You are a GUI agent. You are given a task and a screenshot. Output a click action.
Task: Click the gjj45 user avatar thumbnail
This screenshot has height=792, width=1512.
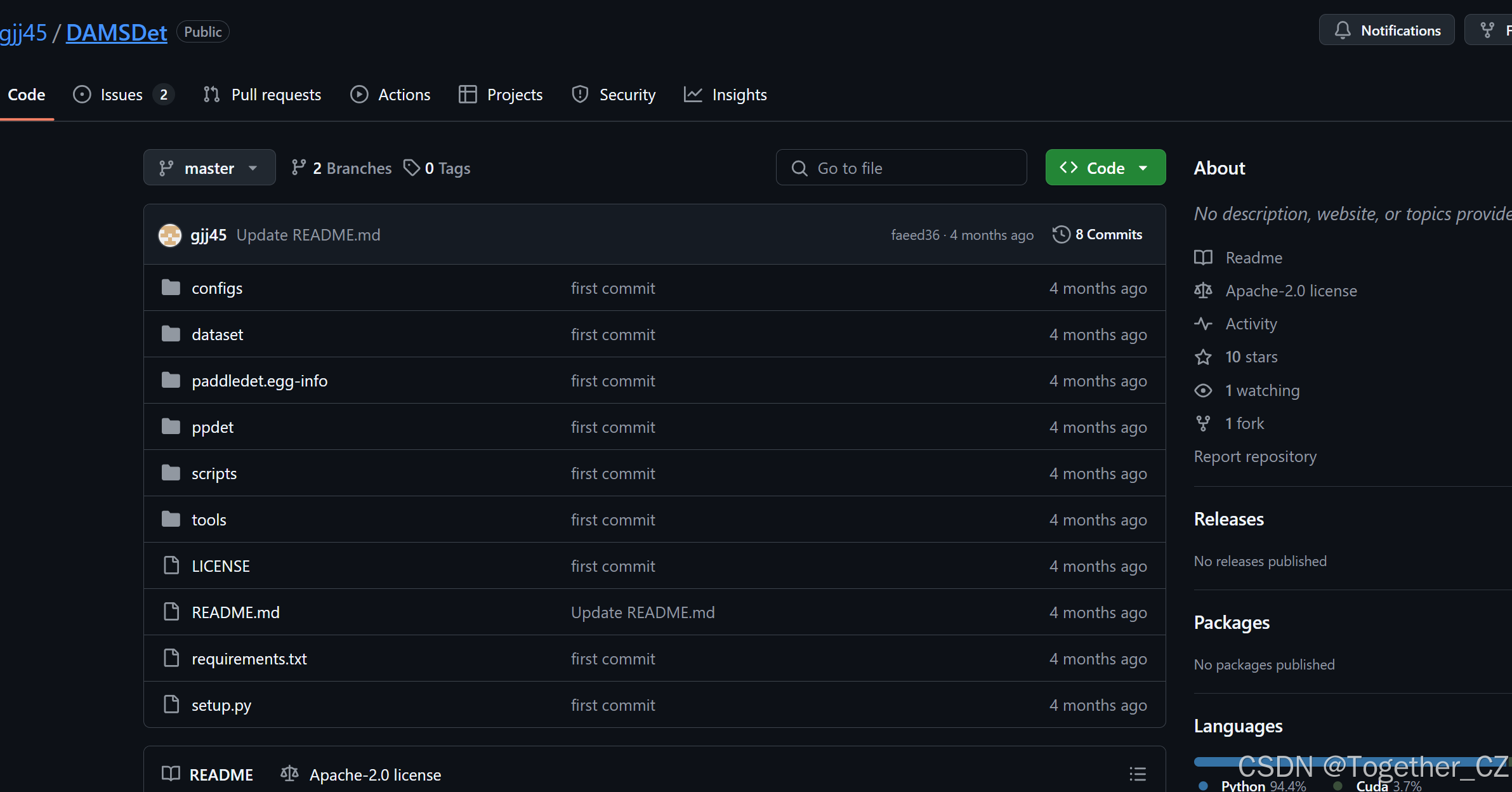coord(169,235)
